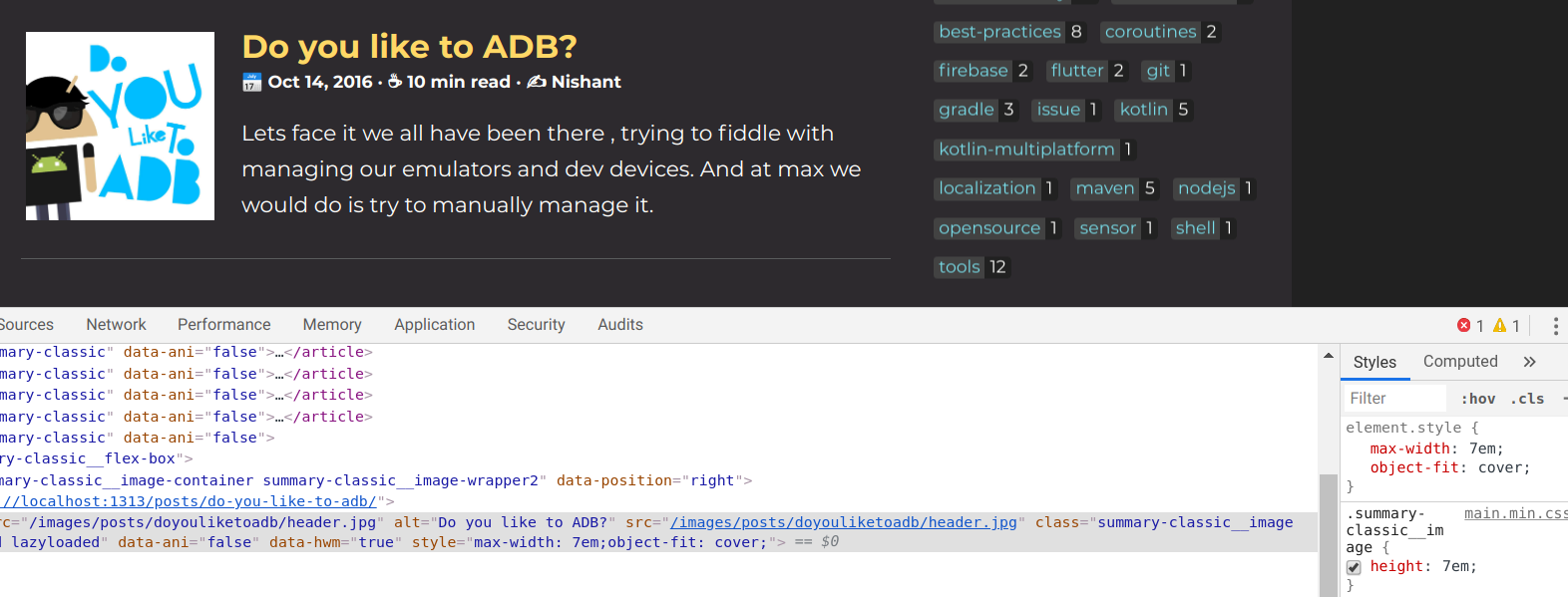Open the localization tag
Image resolution: width=1568 pixels, height=597 pixels.
pos(987,188)
